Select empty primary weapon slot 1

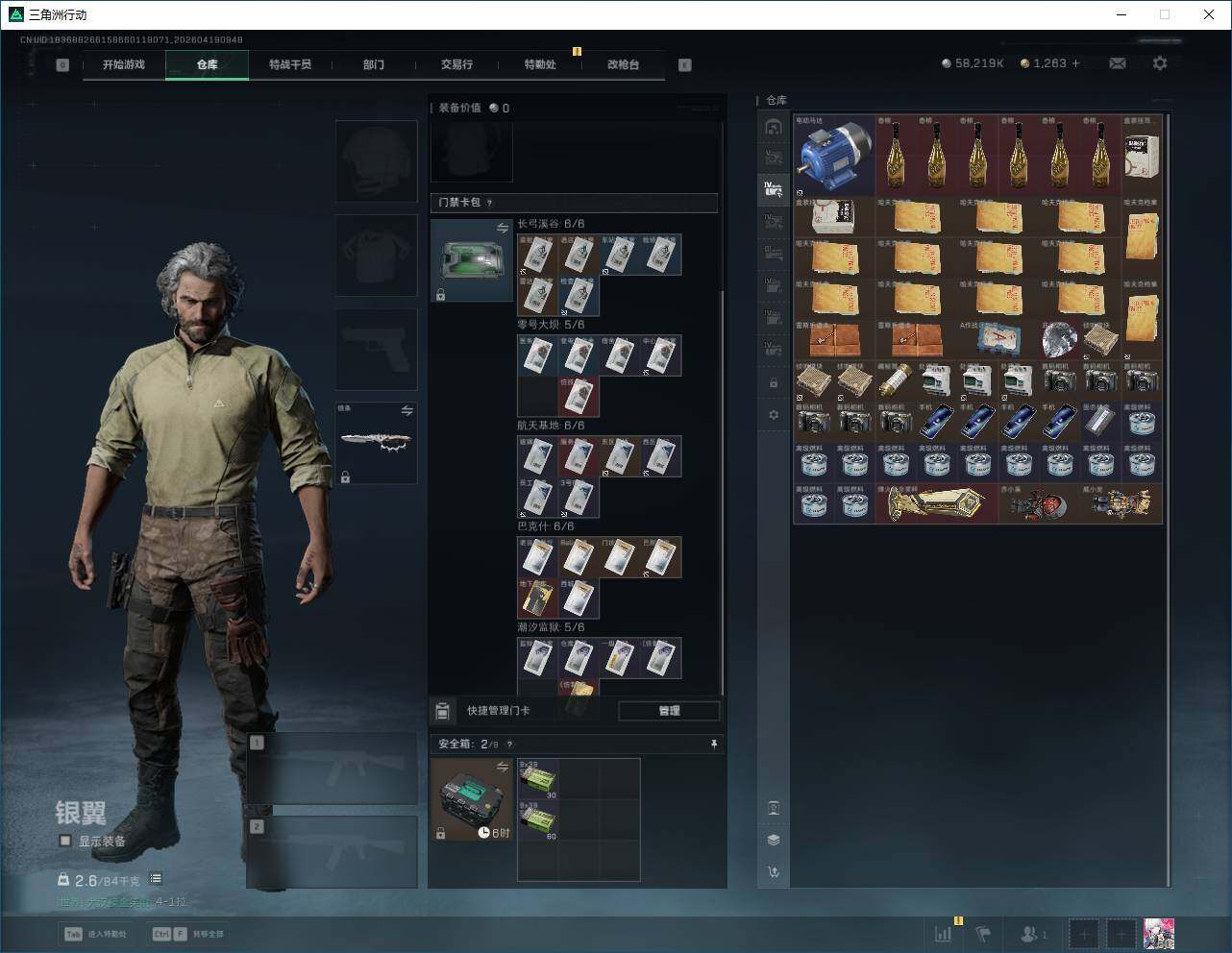[x=333, y=769]
